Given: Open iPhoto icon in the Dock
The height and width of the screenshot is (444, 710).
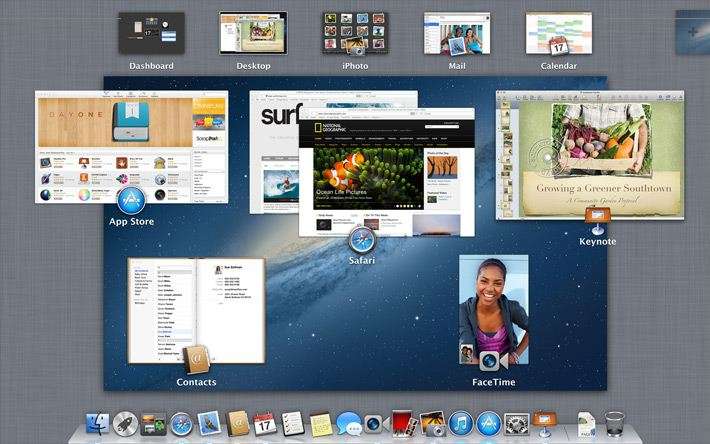Looking at the screenshot, I should [432, 424].
